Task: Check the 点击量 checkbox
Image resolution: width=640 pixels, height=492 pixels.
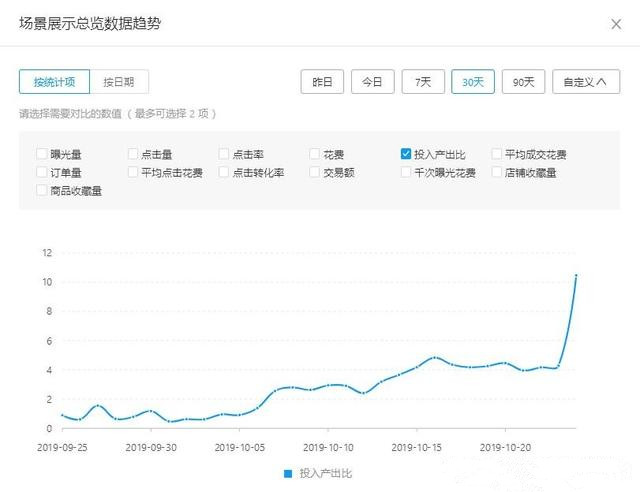Action: 133,154
